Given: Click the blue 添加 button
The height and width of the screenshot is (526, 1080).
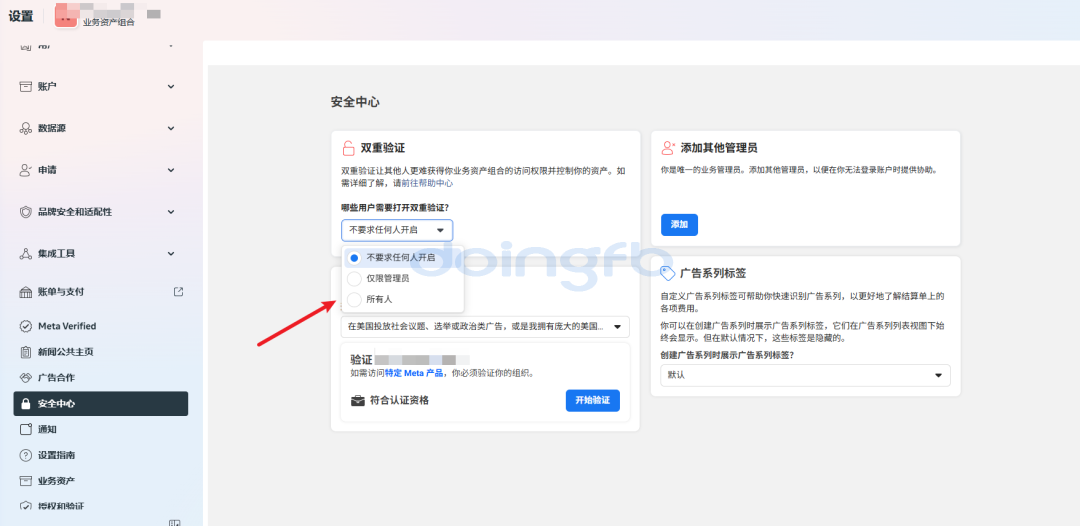Looking at the screenshot, I should point(679,225).
